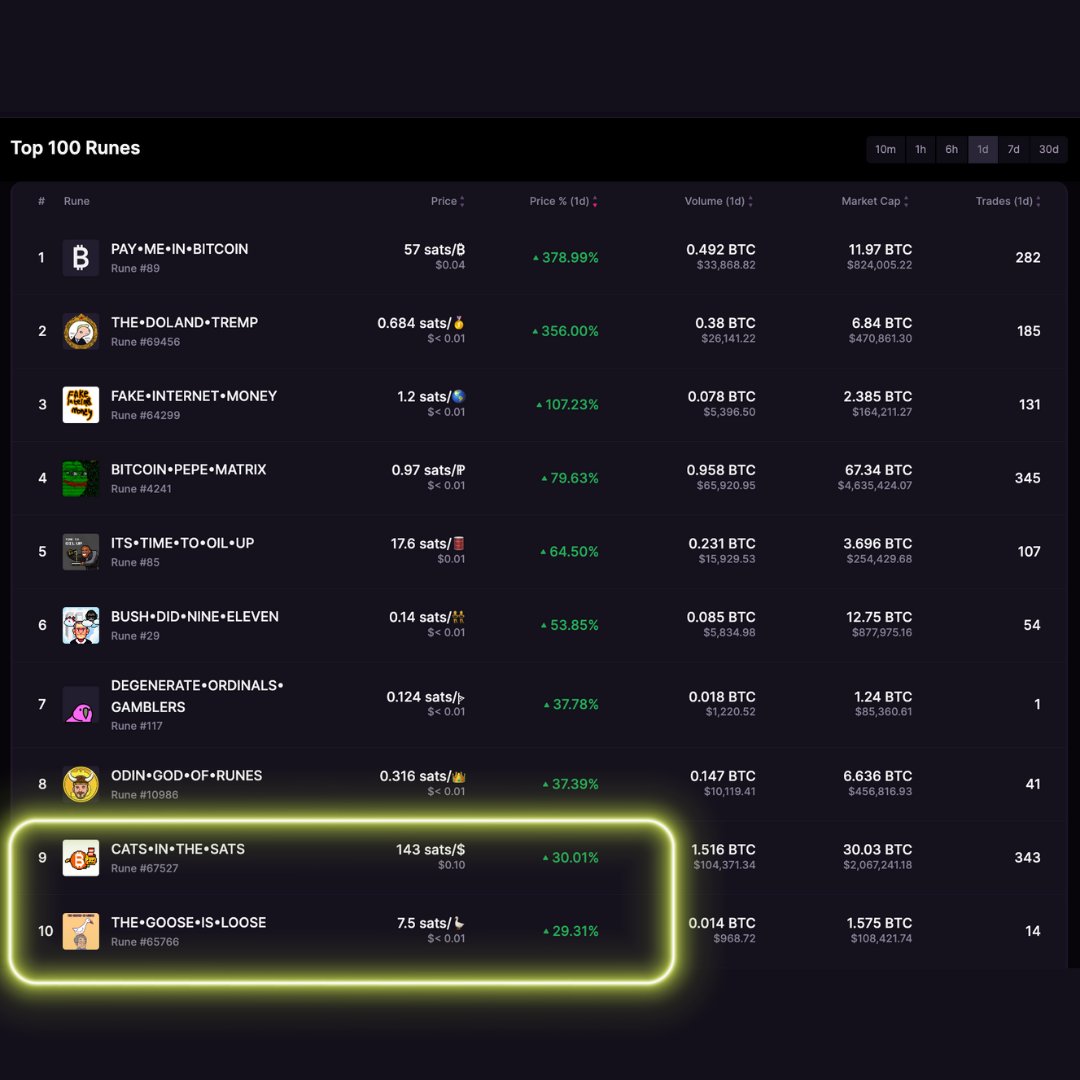The height and width of the screenshot is (1080, 1080).
Task: Click the 30.01% price change value
Action: coord(570,858)
